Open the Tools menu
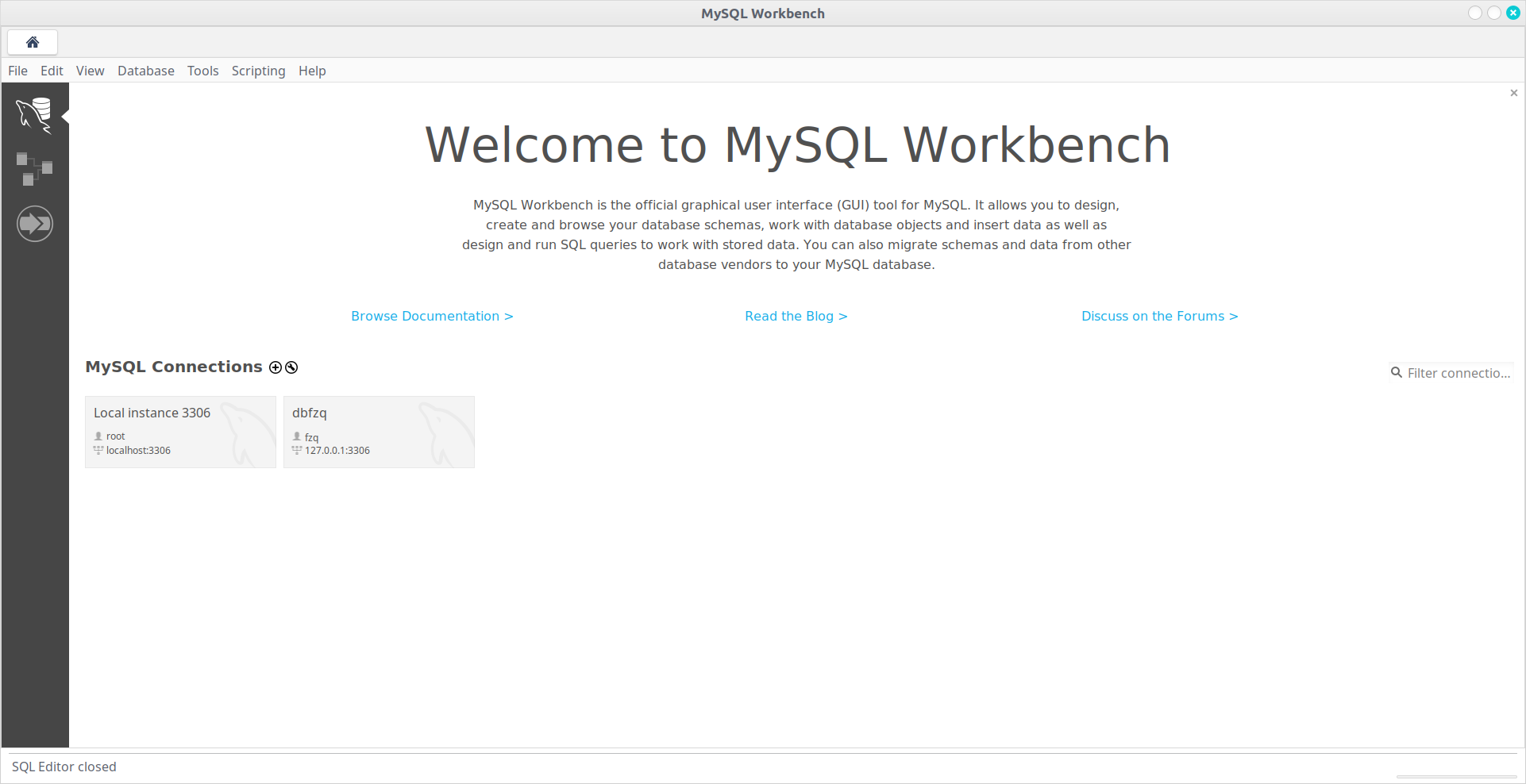 coord(202,71)
